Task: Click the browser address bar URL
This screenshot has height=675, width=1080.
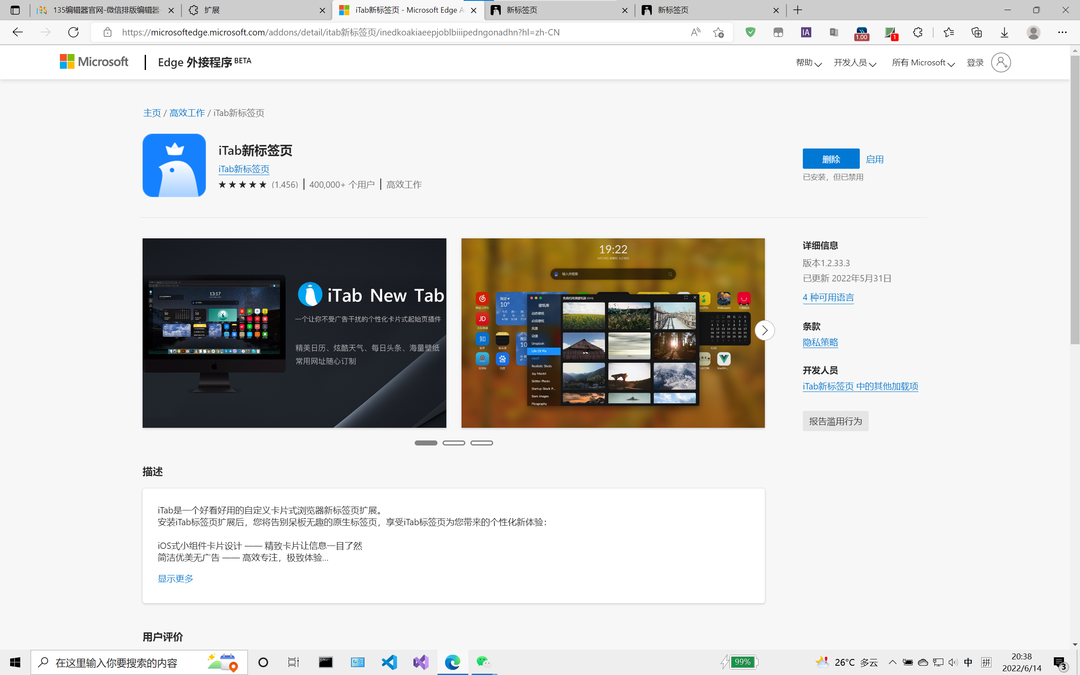Action: click(x=340, y=32)
